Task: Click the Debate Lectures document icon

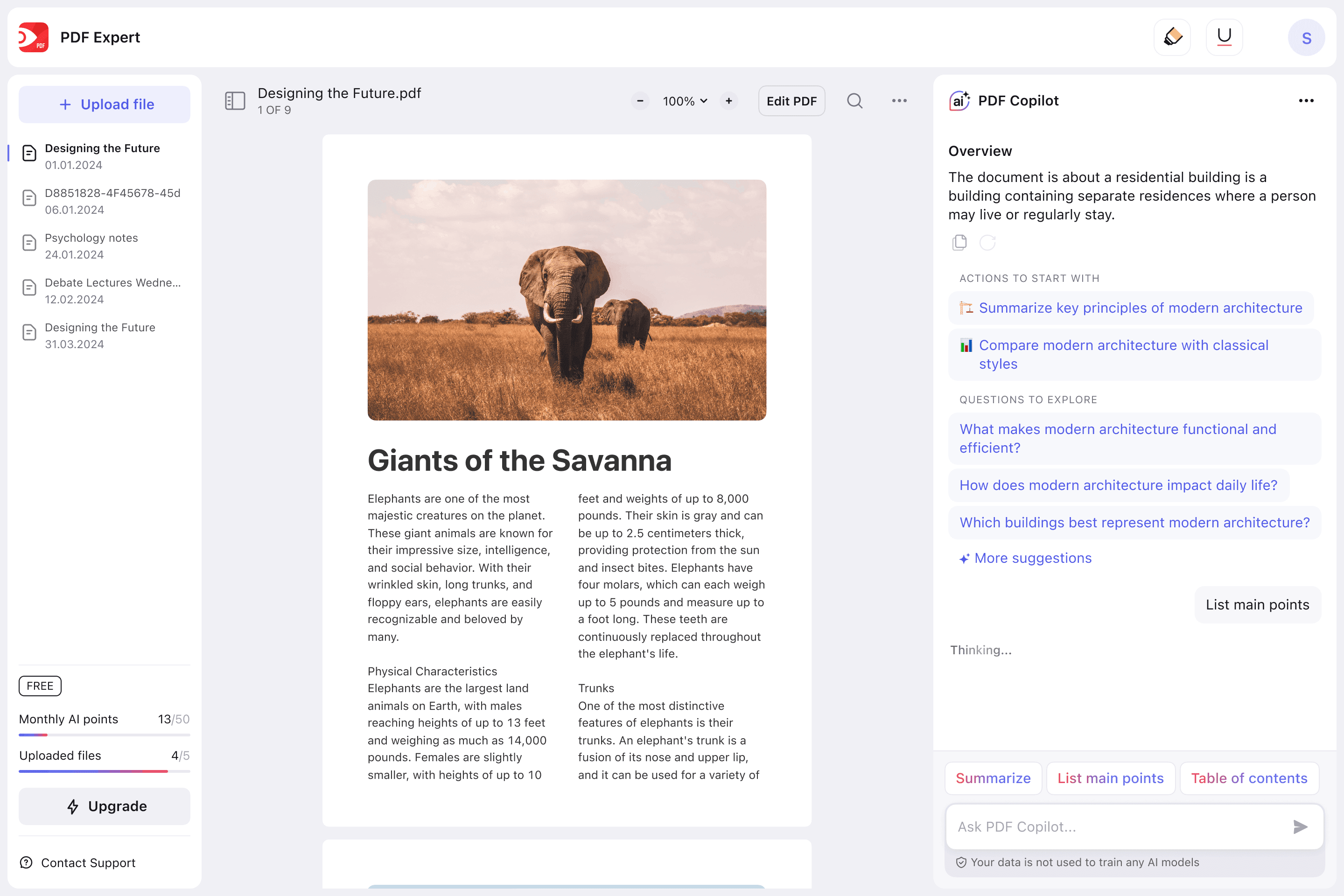Action: [x=29, y=287]
